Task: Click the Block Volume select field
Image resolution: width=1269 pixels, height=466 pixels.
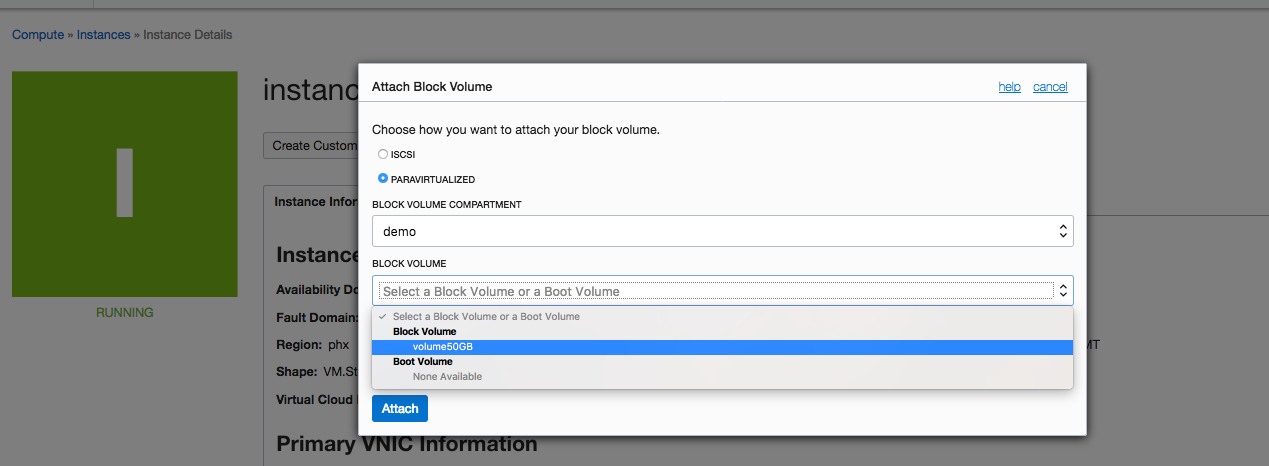Action: 715,291
